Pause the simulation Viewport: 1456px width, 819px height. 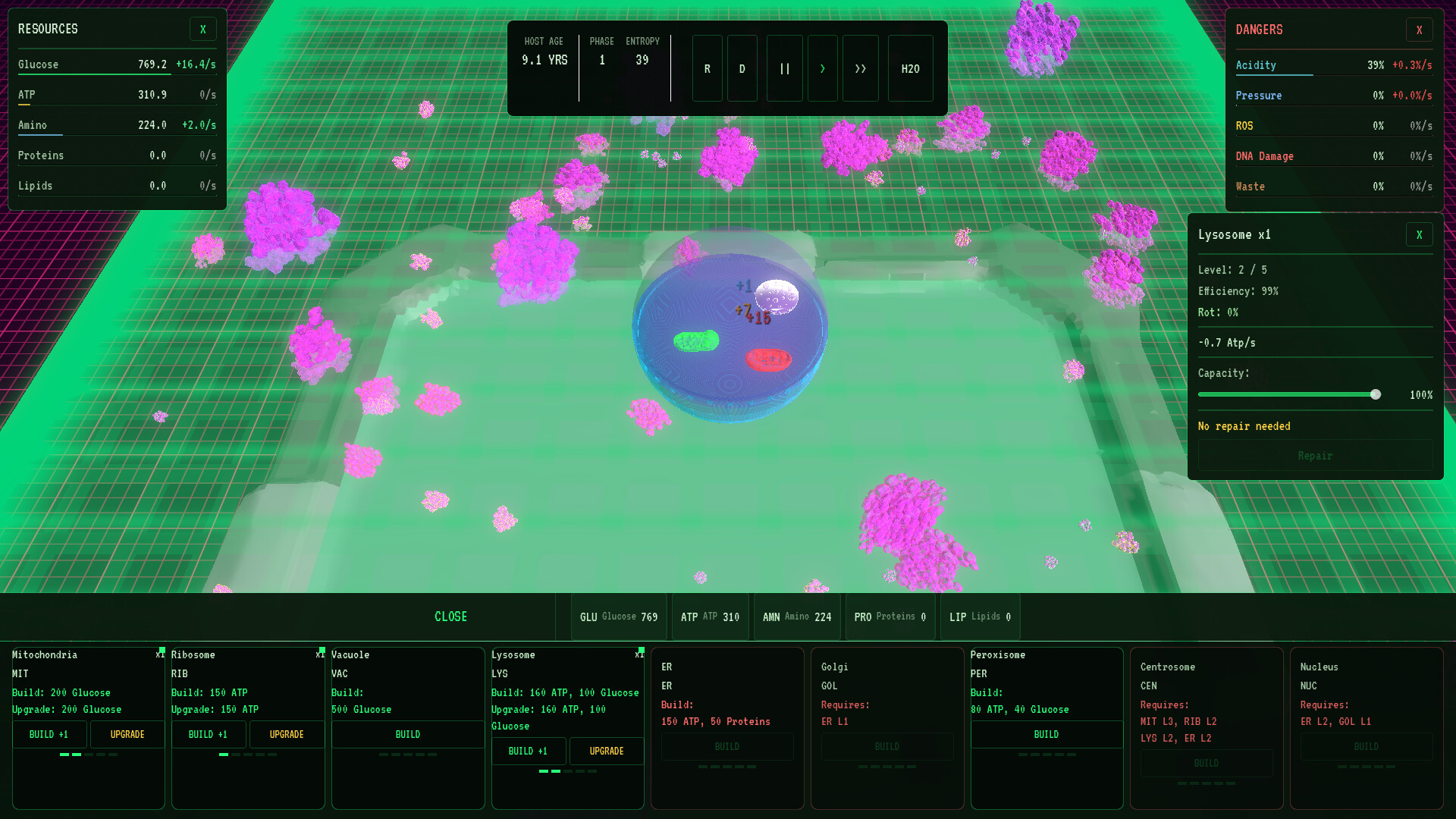(784, 68)
